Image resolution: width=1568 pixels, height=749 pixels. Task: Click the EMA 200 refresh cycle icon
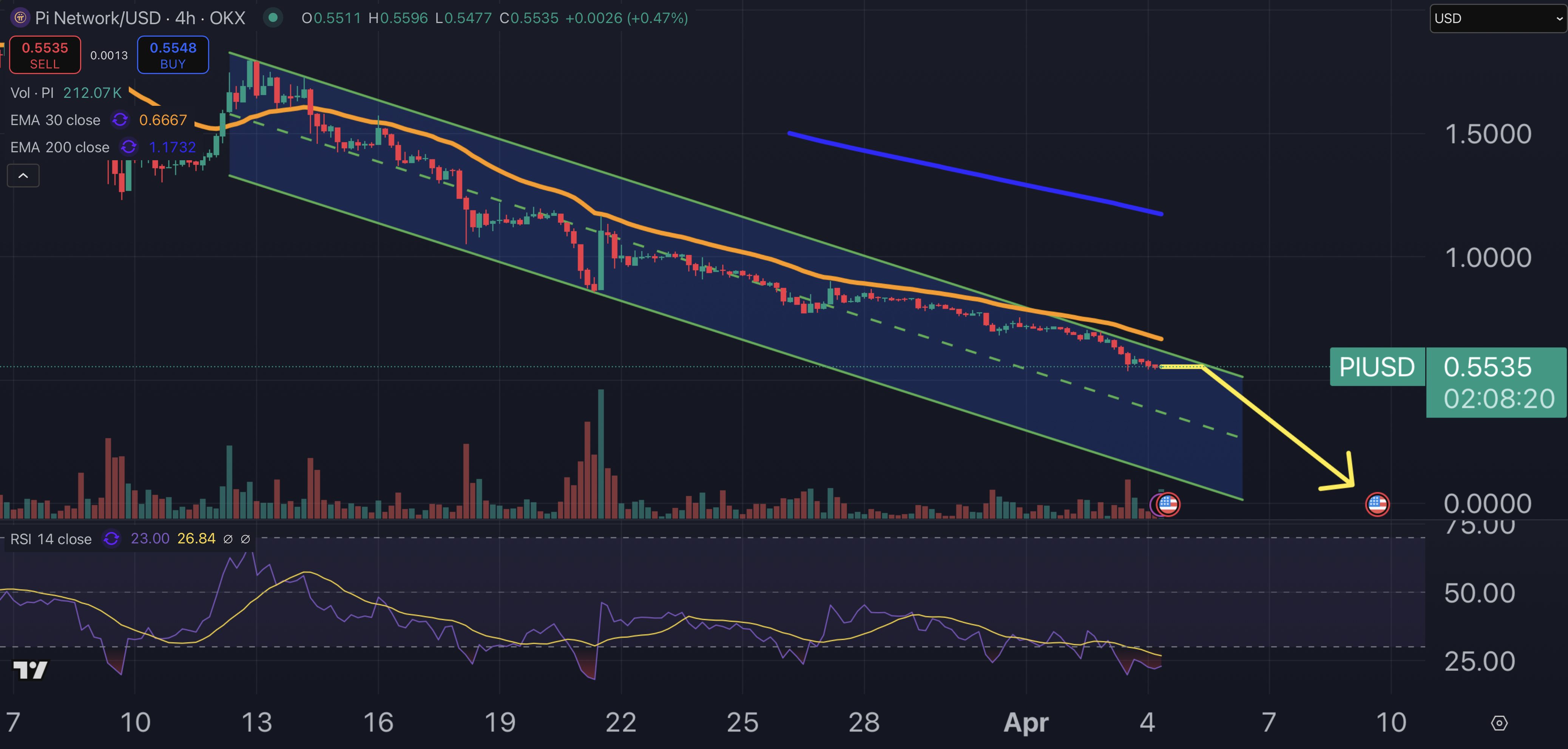coord(128,147)
